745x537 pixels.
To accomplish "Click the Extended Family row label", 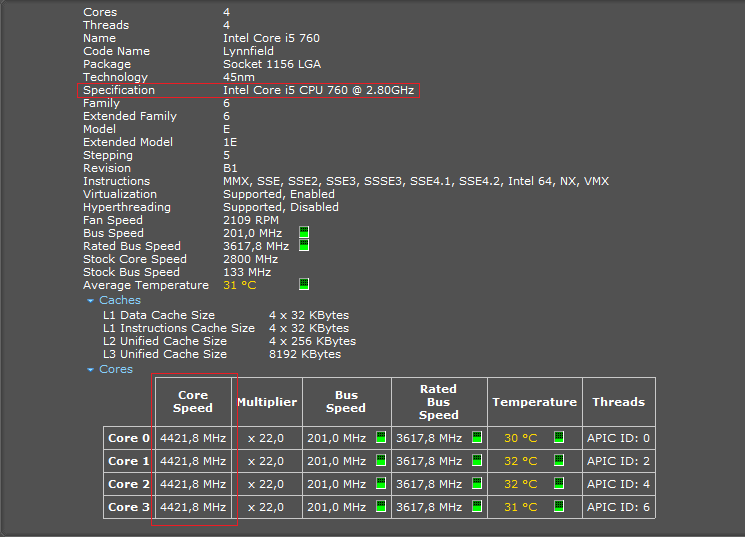I will pos(130,116).
